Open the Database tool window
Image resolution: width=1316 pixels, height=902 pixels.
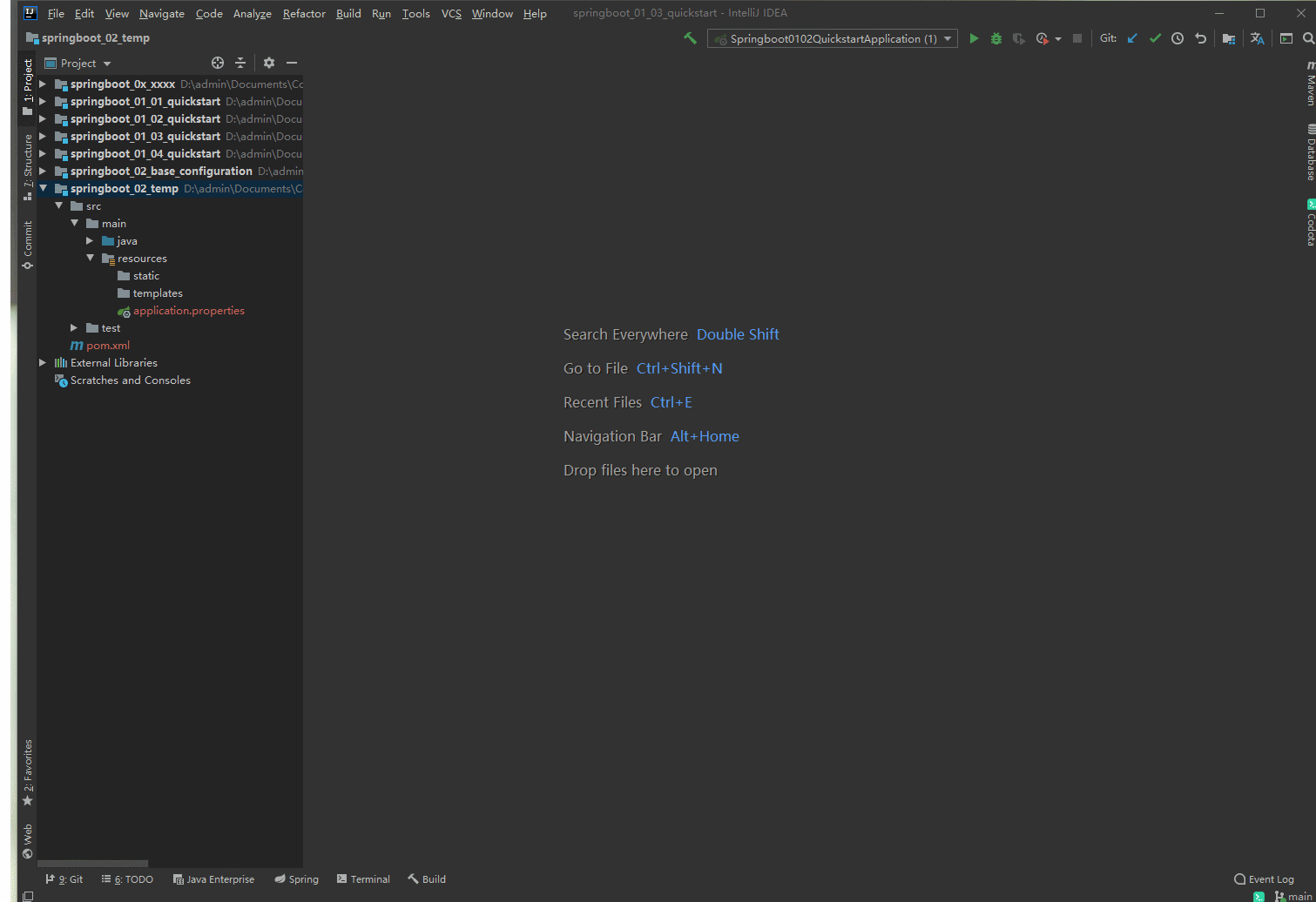point(1310,152)
